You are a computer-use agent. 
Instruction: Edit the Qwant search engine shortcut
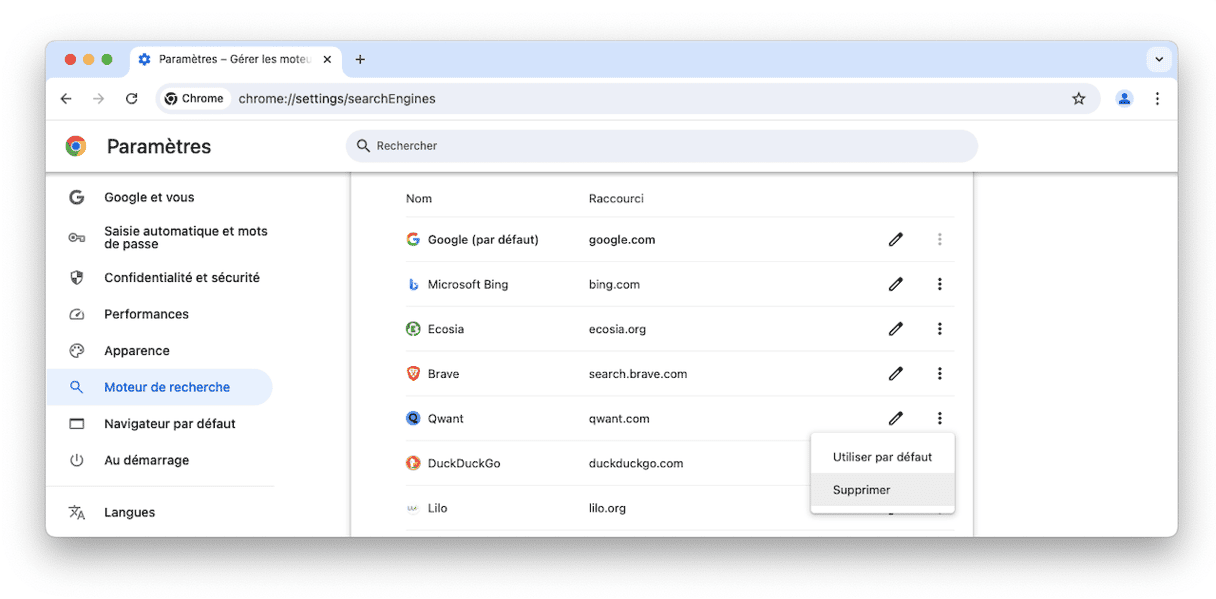(895, 418)
